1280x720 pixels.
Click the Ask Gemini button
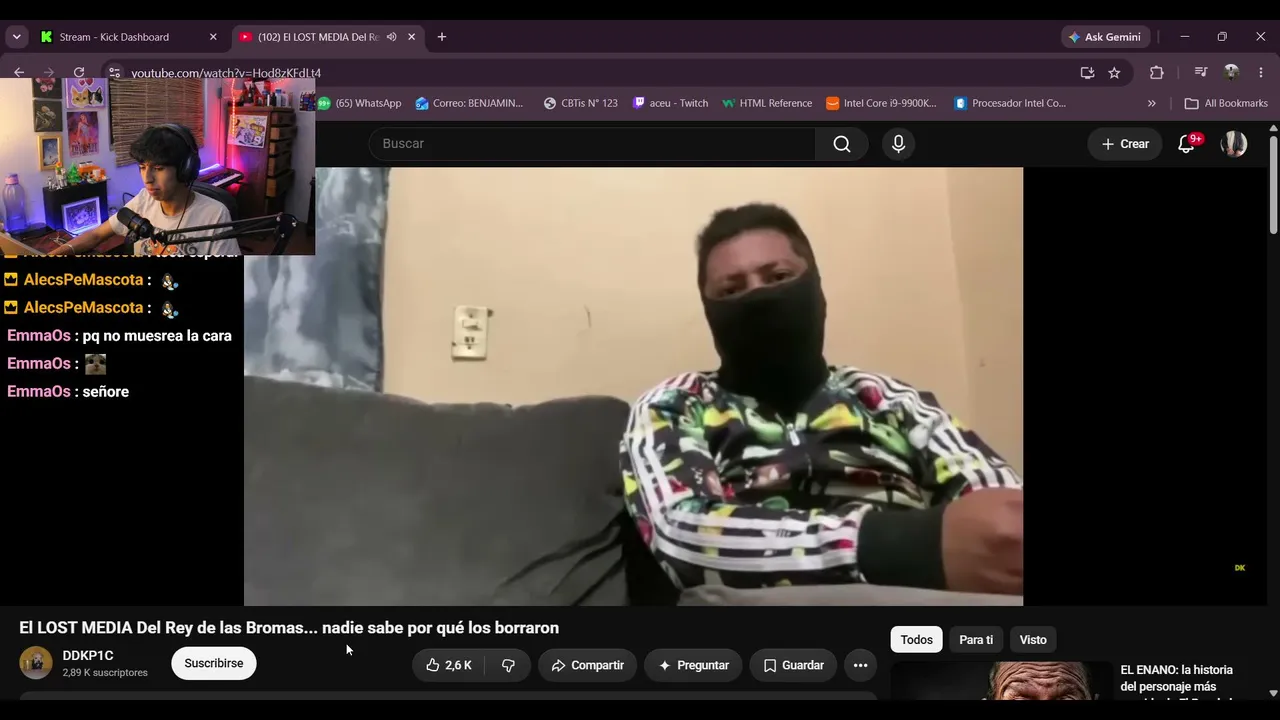(1105, 37)
